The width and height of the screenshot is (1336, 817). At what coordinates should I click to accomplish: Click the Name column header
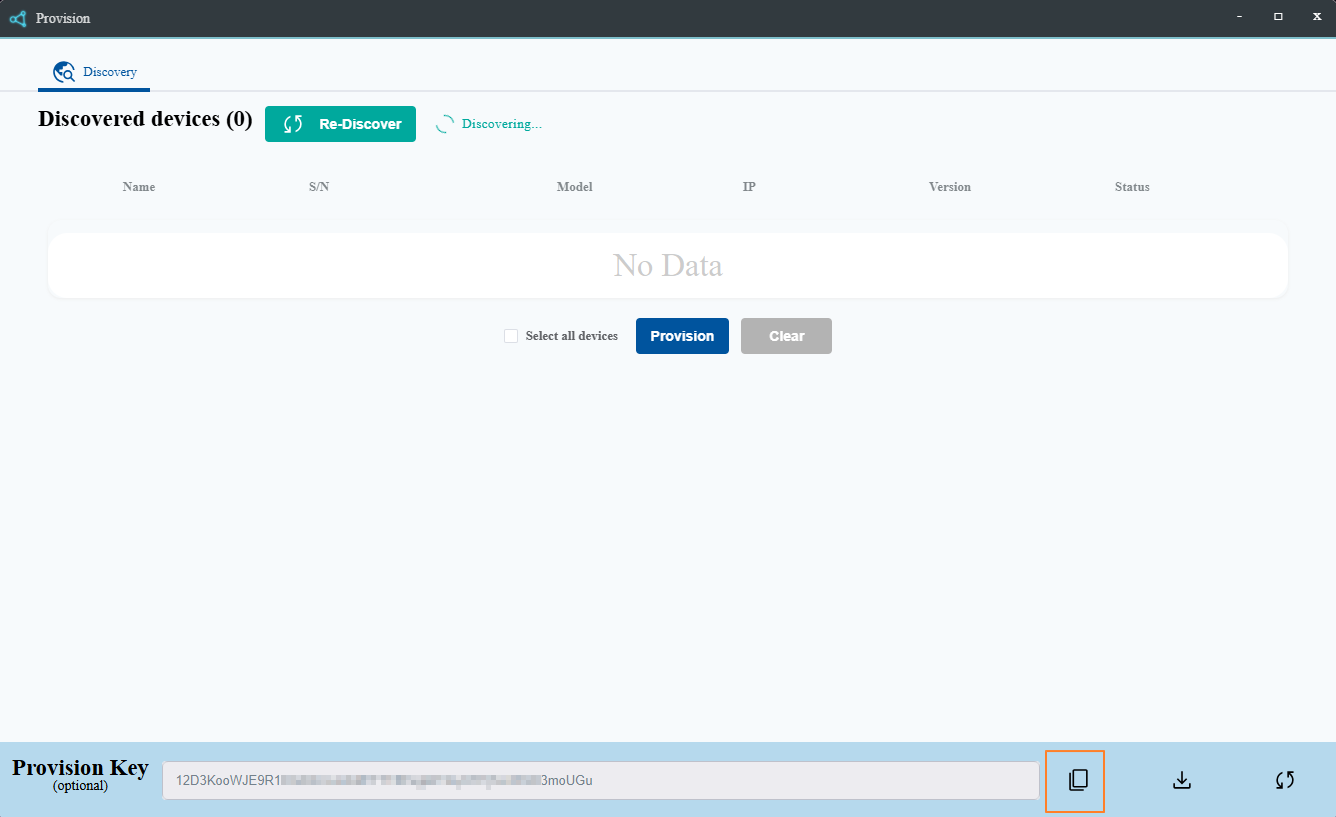(x=139, y=187)
